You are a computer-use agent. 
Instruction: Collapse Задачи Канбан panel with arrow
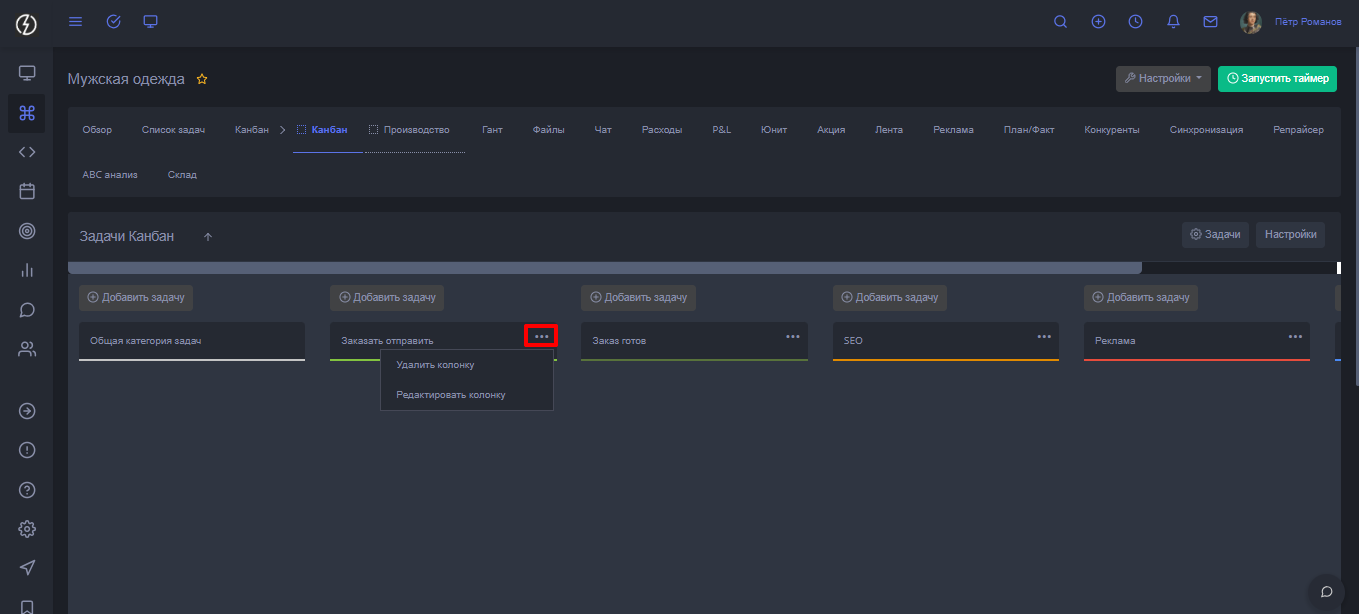208,237
